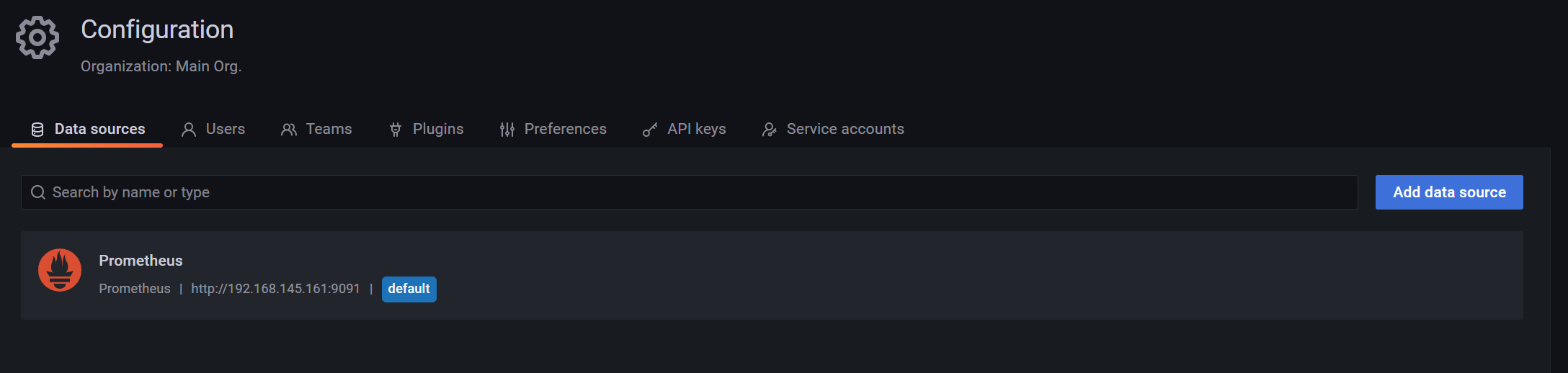
Task: Go to the Plugins tab
Action: pos(427,129)
